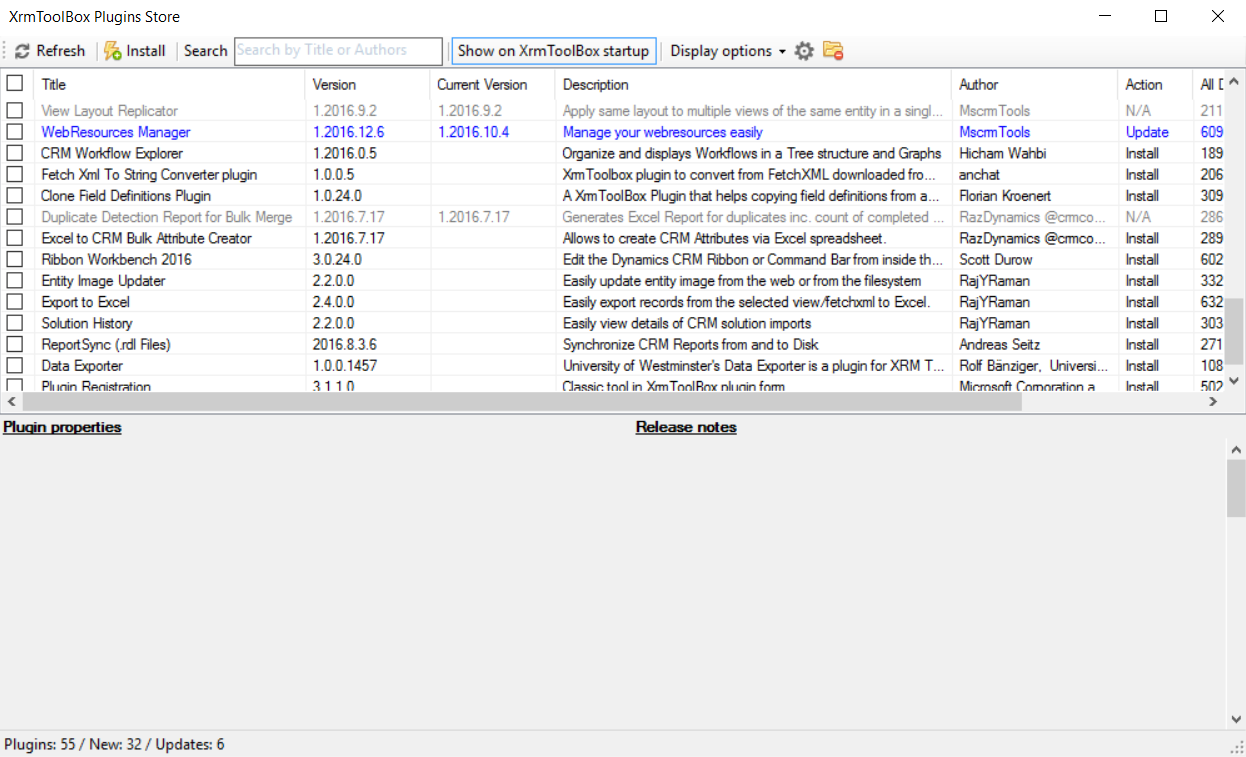Screen dimensions: 1246x757
Task: Sort by the Title column header
Action: click(x=168, y=84)
